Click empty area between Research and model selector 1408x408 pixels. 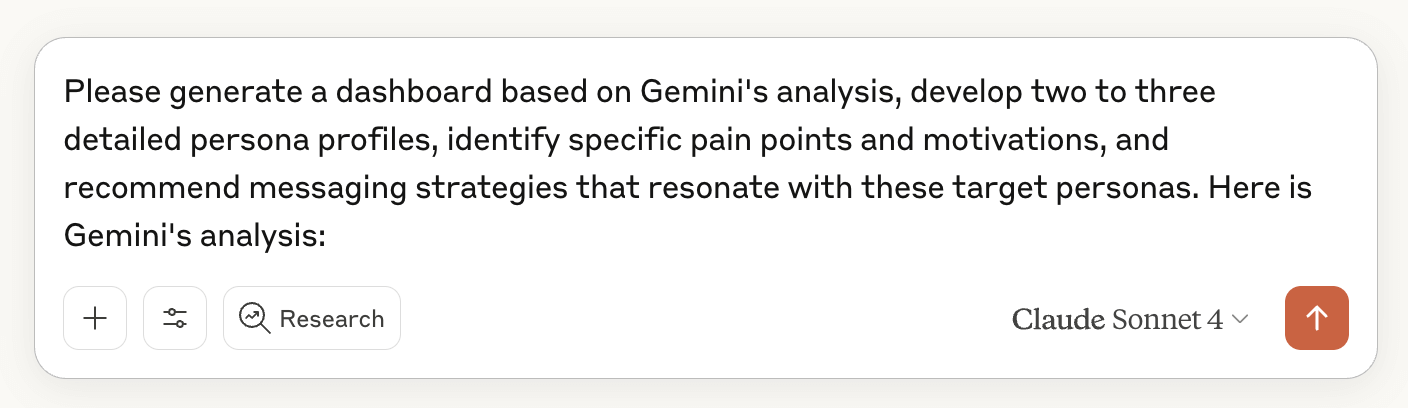click(700, 318)
